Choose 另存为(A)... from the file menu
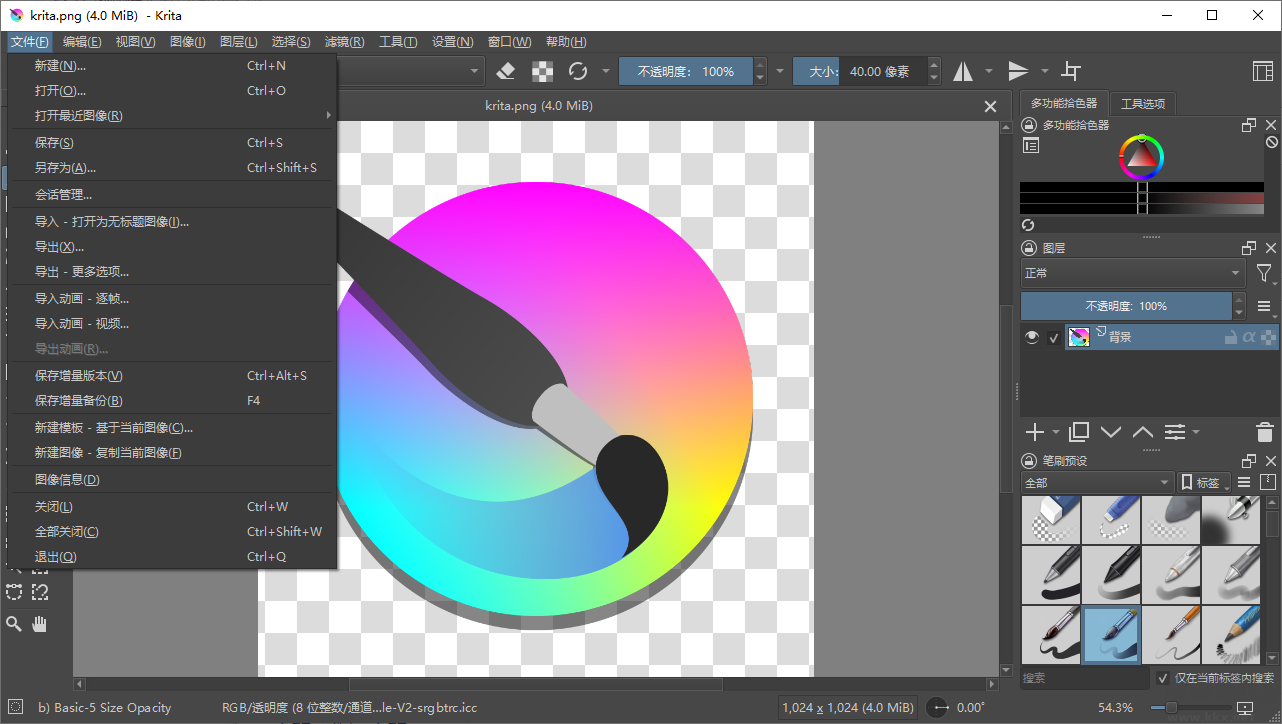 (x=65, y=168)
